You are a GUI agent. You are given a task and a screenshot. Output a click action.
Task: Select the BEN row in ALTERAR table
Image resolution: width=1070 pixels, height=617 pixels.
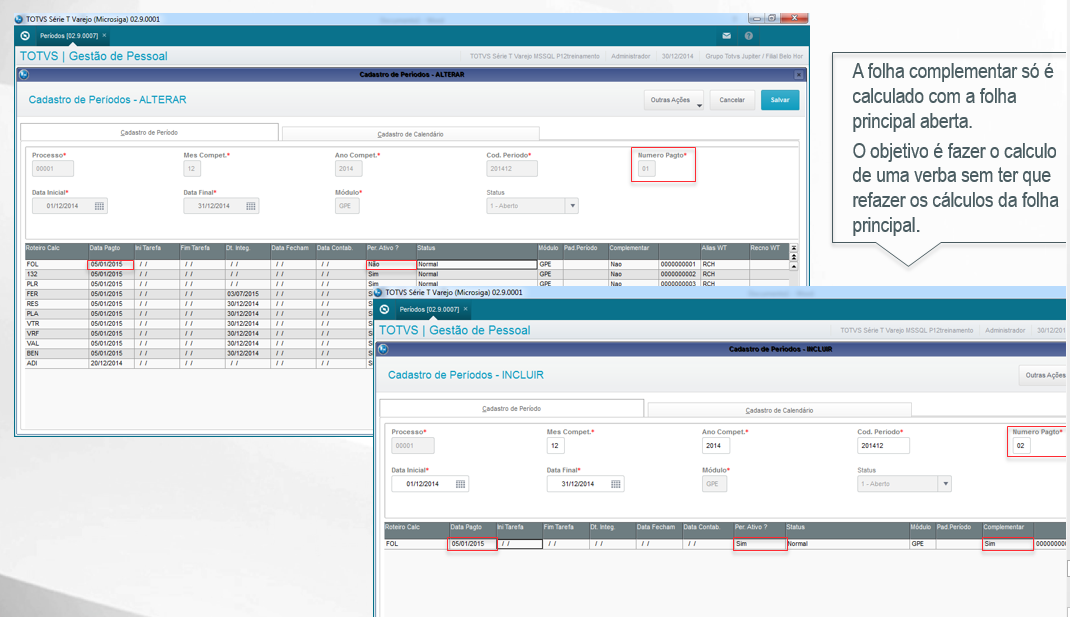pyautogui.click(x=198, y=354)
